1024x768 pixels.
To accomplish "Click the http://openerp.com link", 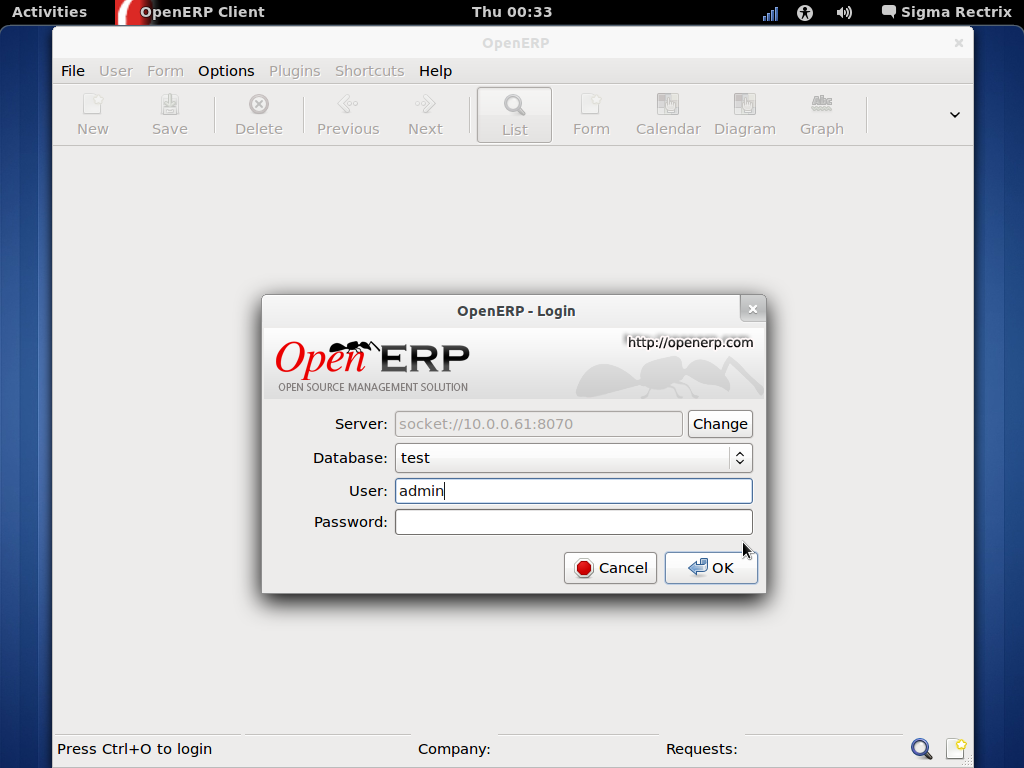I will (x=690, y=343).
